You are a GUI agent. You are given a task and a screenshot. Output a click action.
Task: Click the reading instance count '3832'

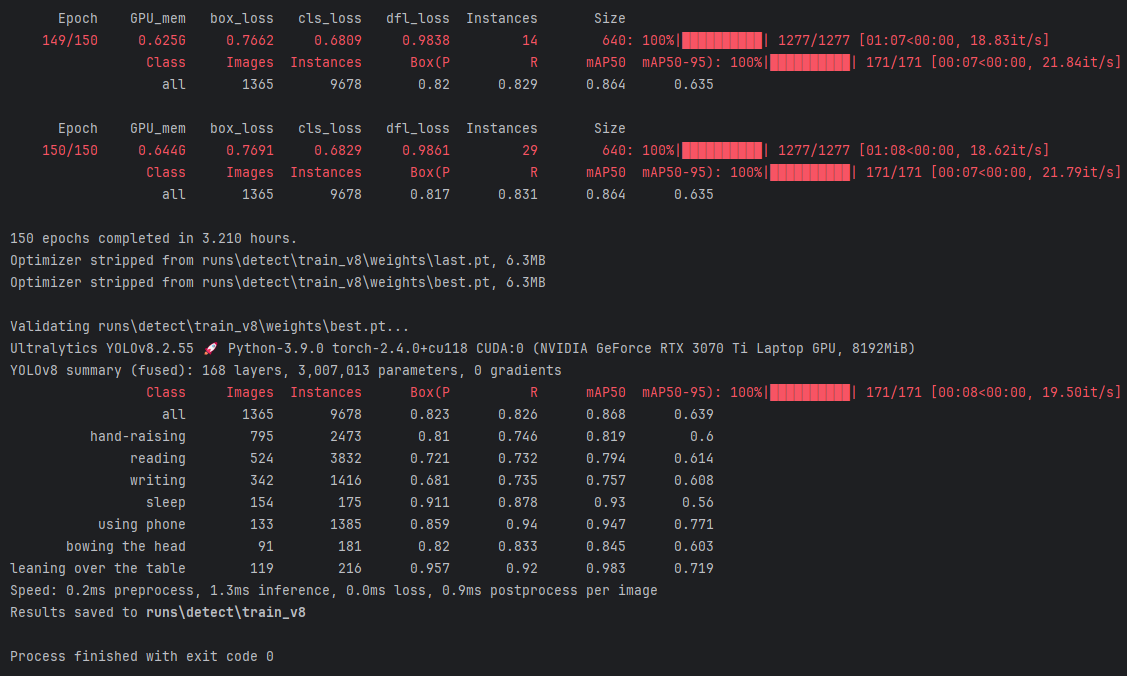pyautogui.click(x=346, y=458)
